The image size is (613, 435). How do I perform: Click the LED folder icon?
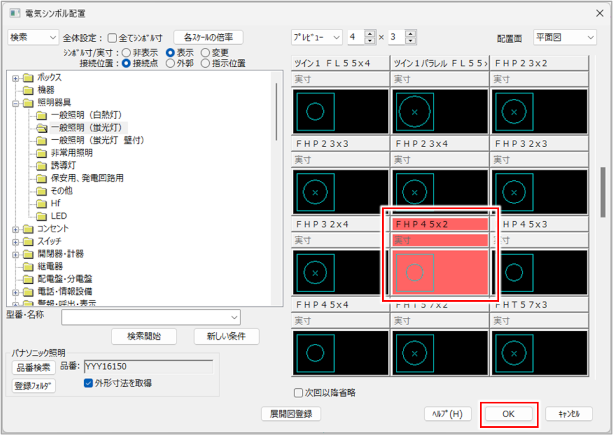42,215
